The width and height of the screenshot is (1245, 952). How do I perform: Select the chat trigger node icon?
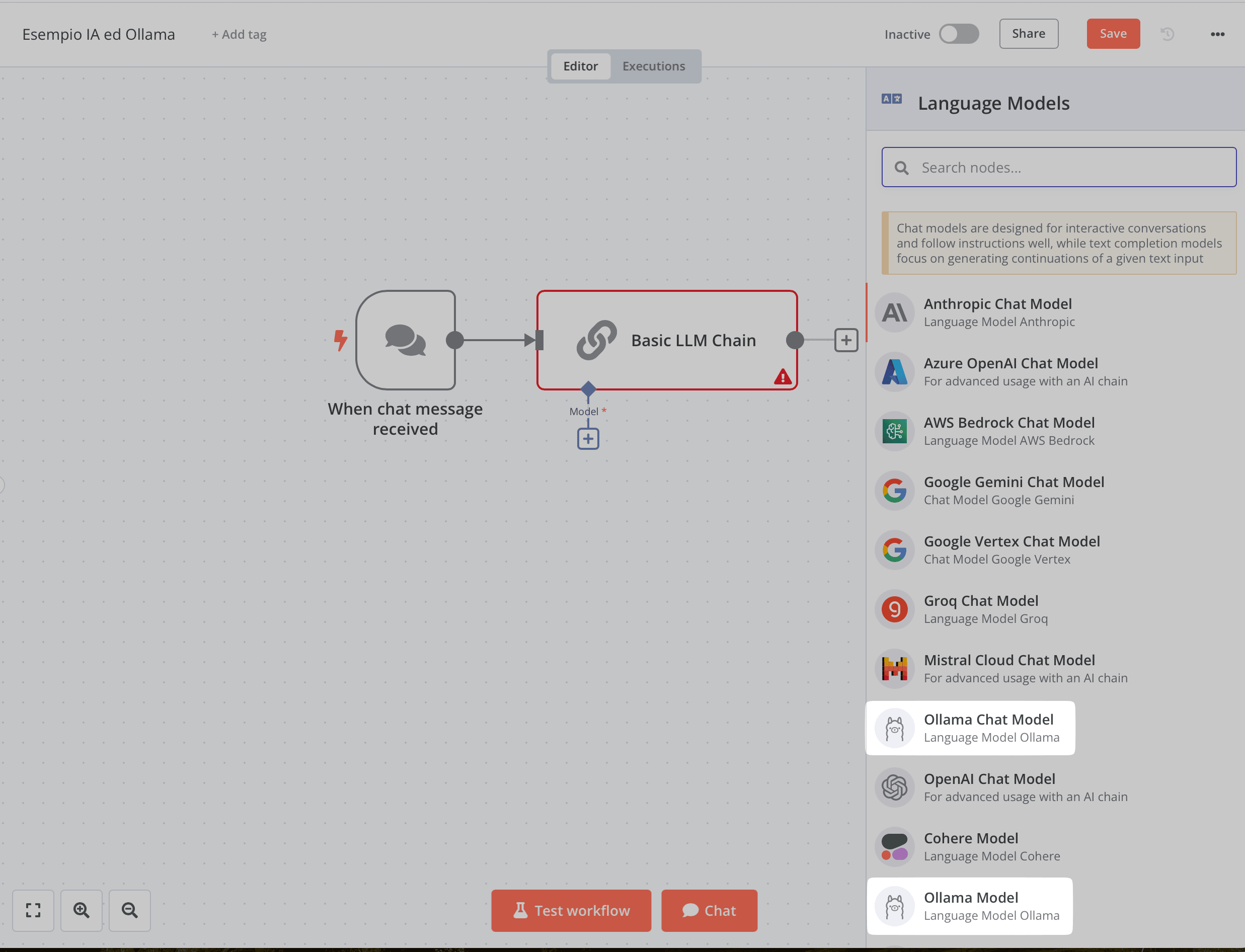pyautogui.click(x=405, y=340)
